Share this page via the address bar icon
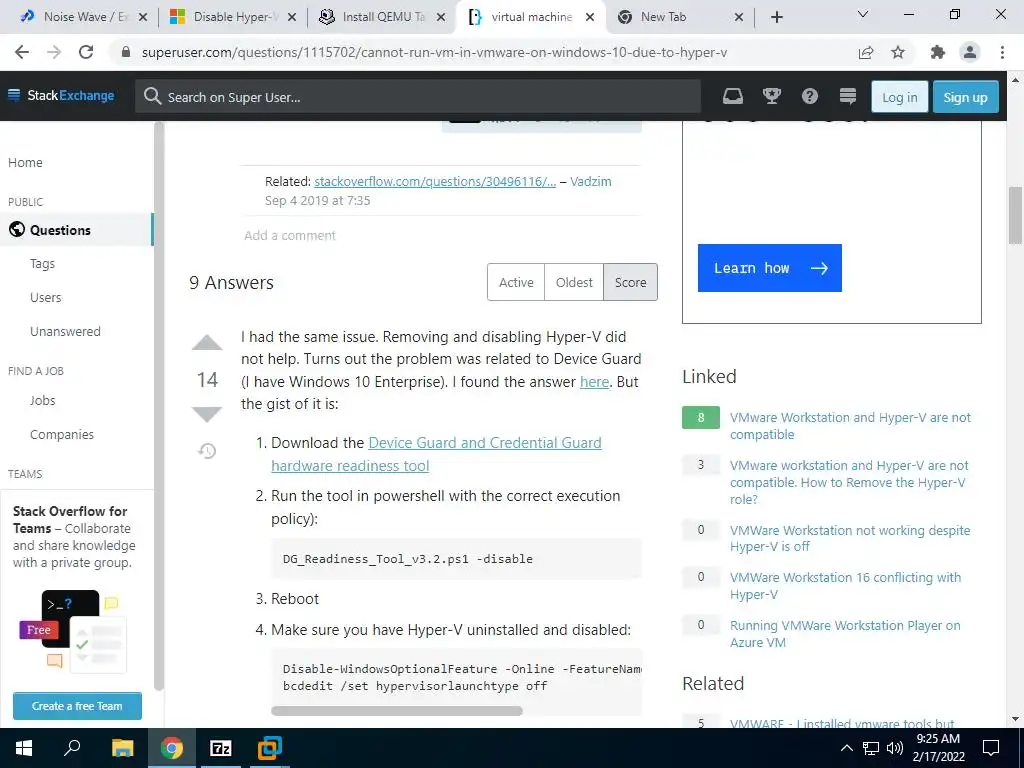The image size is (1024, 768). pos(866,52)
